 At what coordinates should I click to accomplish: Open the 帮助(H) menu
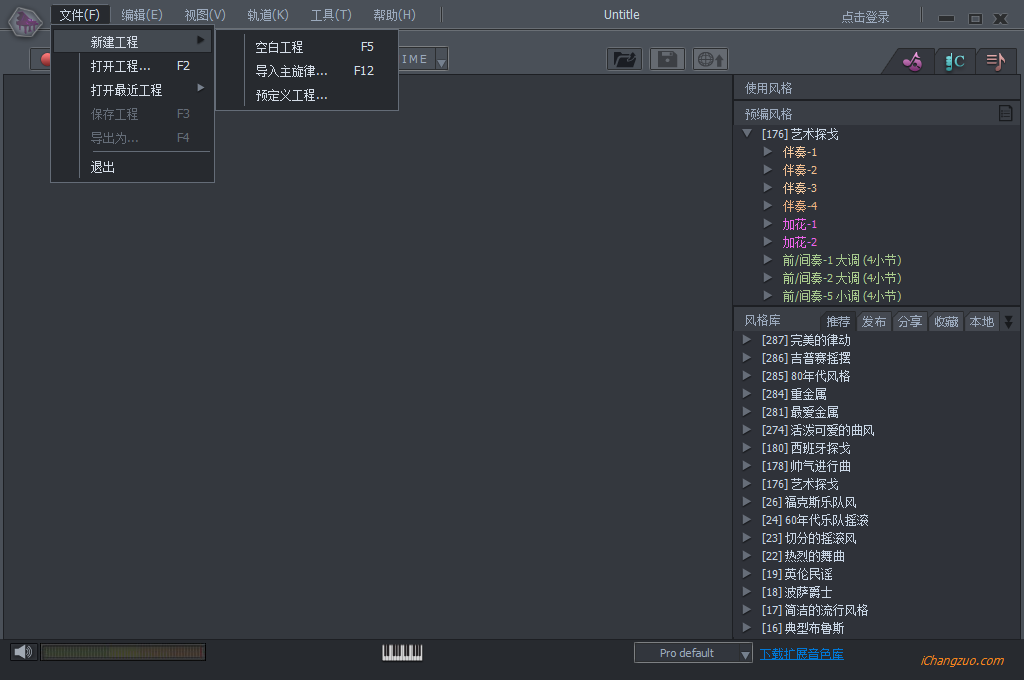pos(394,14)
